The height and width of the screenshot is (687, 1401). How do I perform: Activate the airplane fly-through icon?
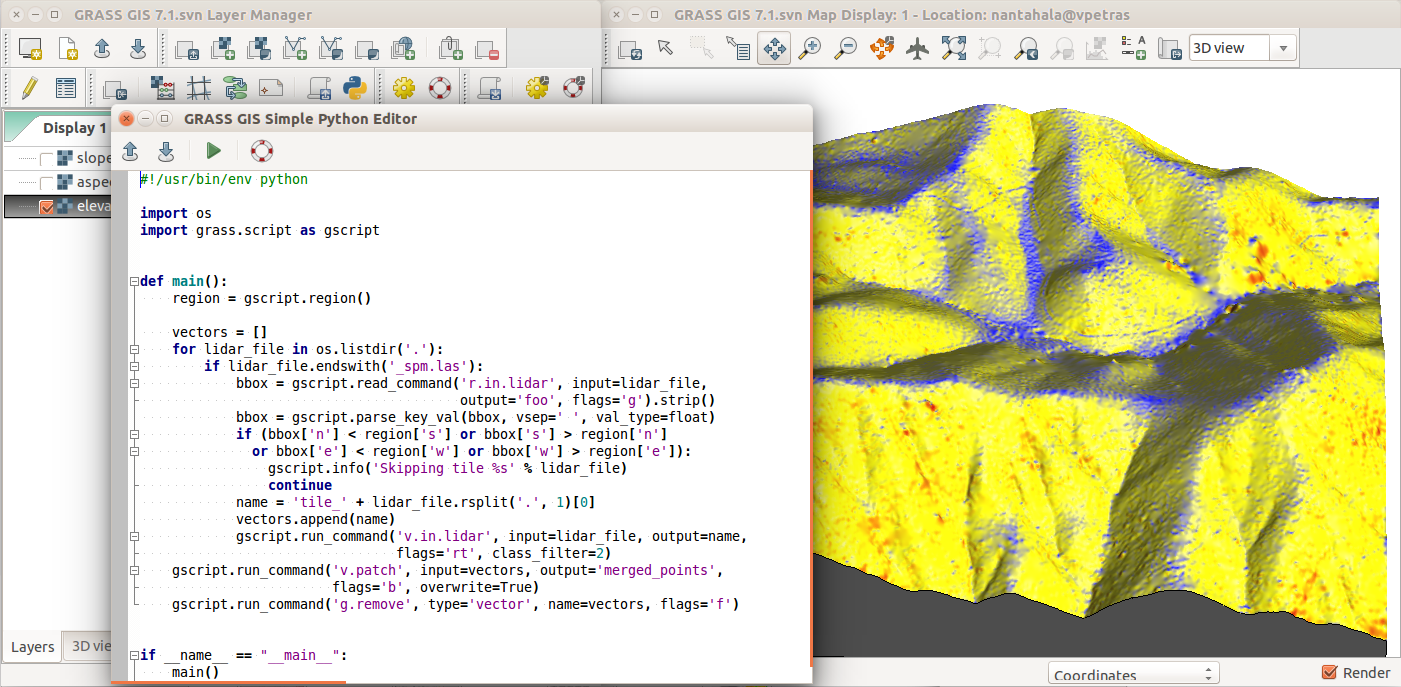pos(917,48)
